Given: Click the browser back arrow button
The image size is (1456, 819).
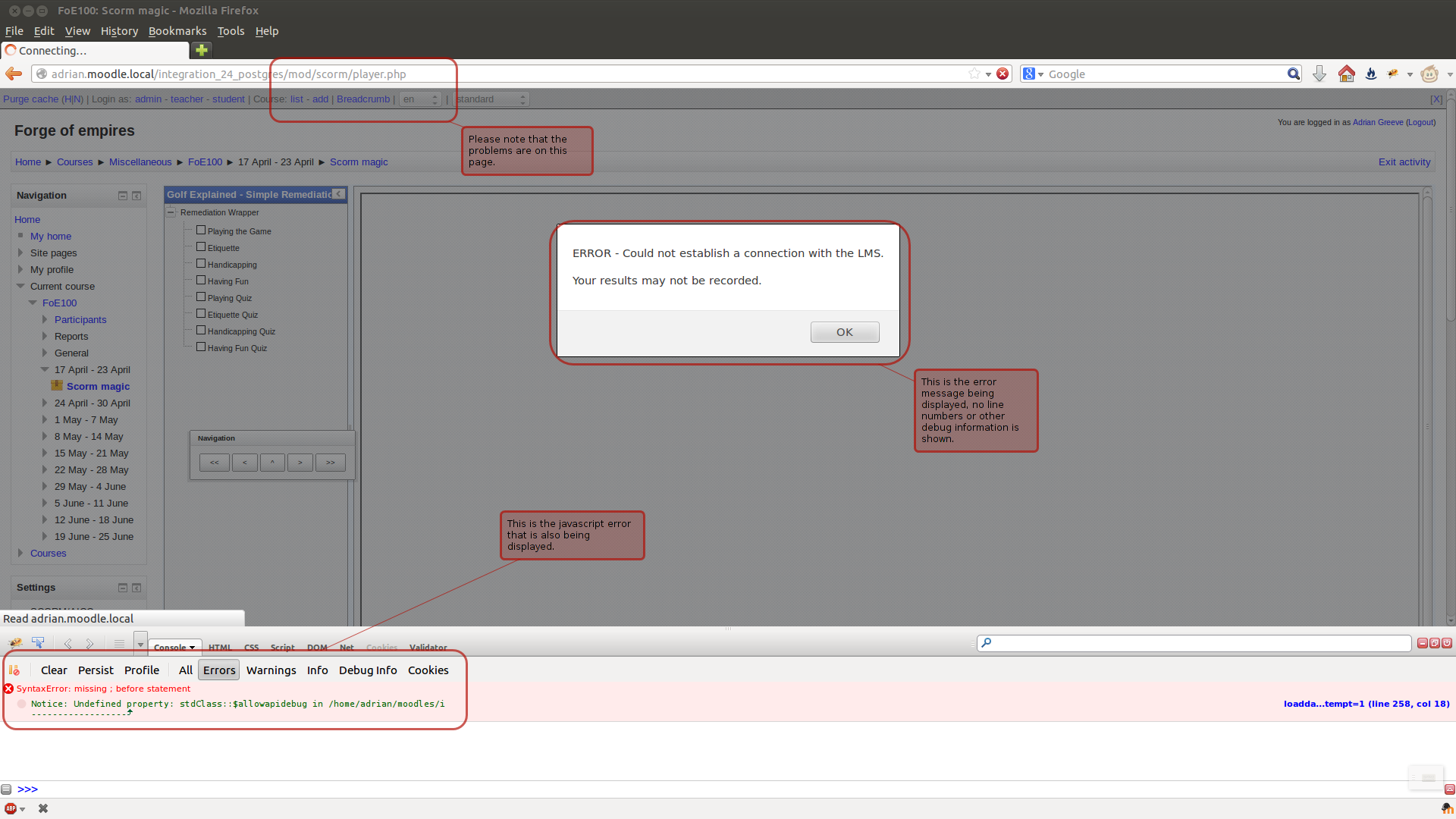Looking at the screenshot, I should 14,74.
